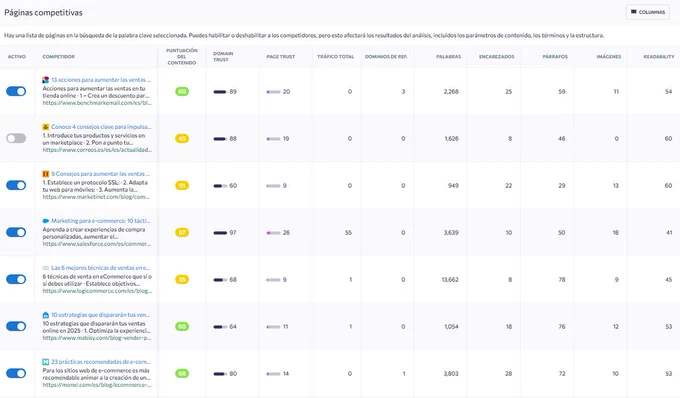Open '13 acciones para aumentar las ventas' link
680x398 pixels.
coord(101,80)
